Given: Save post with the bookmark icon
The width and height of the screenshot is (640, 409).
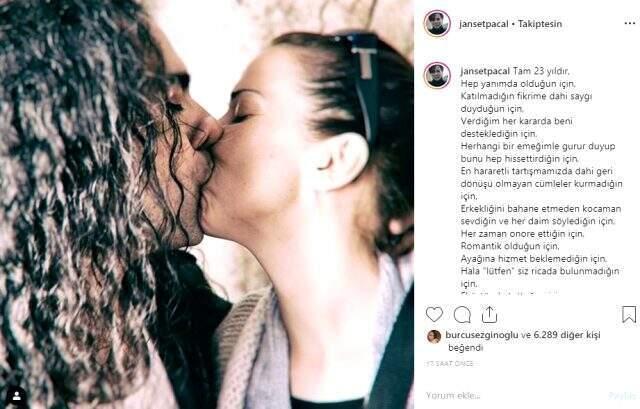Looking at the screenshot, I should pos(629,314).
